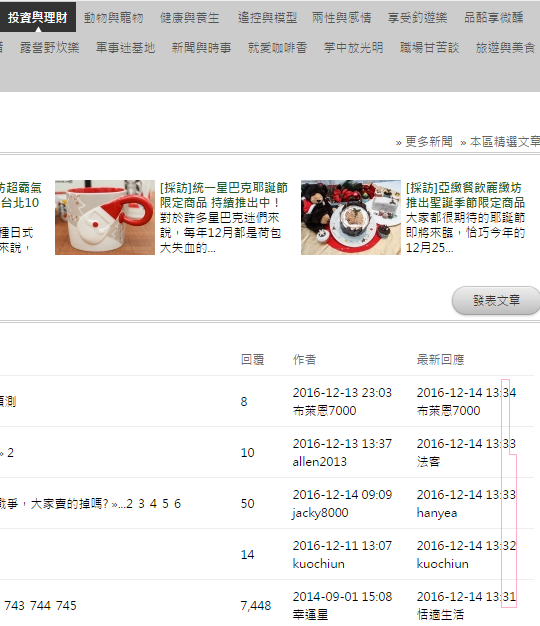
Task: Open author 幸運星 profile
Action: [x=310, y=614]
